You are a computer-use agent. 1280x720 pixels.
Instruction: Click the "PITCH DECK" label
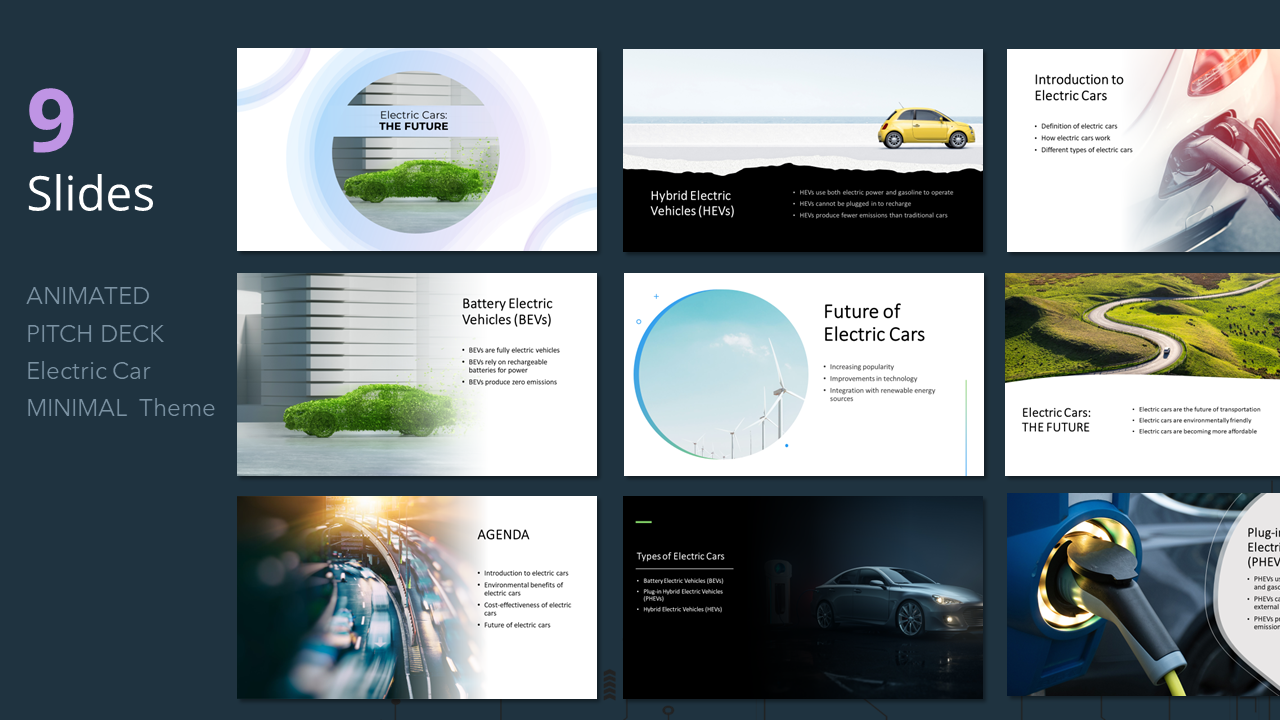[x=95, y=333]
